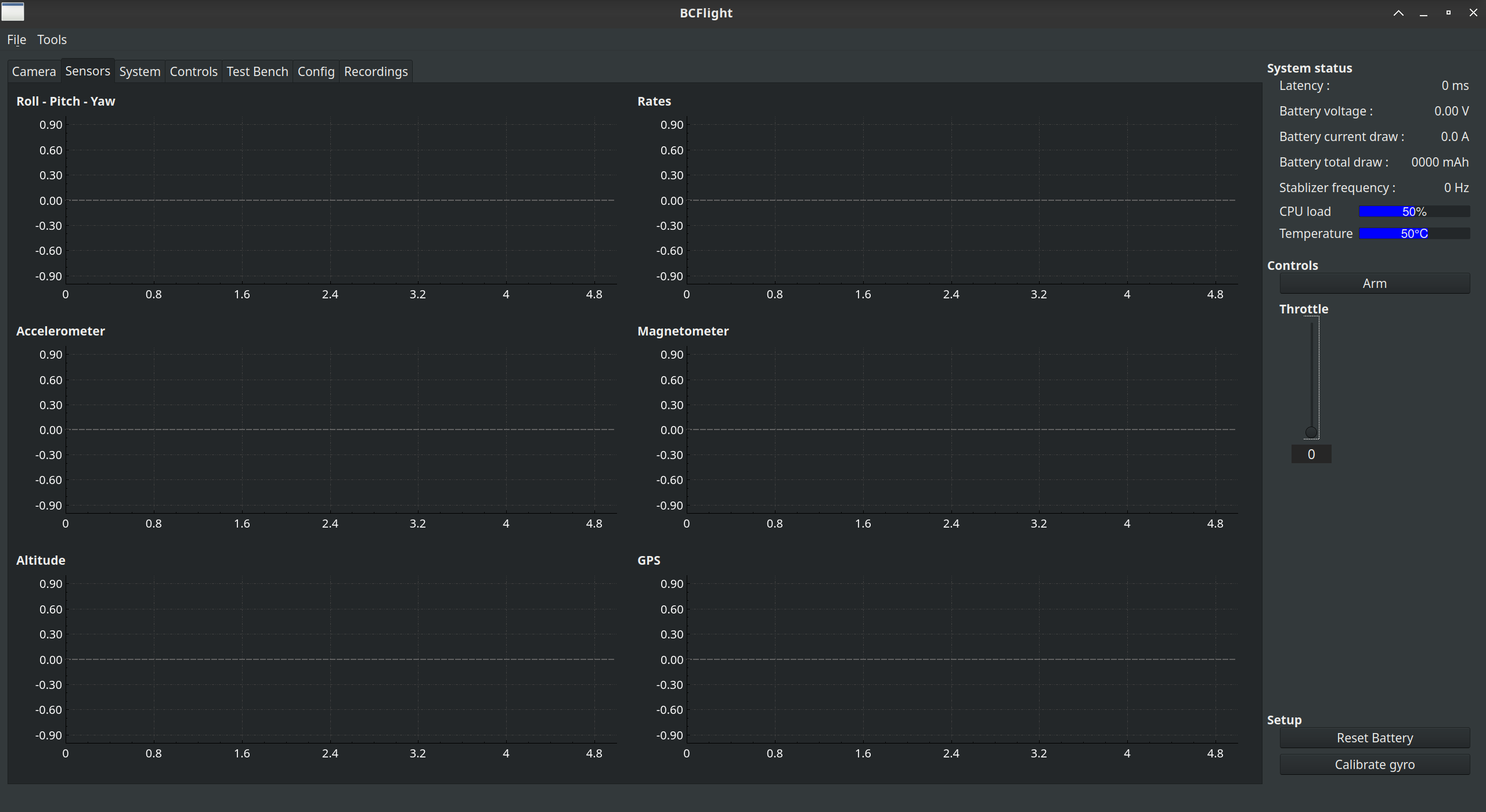
Task: Click the Reset Battery button
Action: pyautogui.click(x=1375, y=738)
